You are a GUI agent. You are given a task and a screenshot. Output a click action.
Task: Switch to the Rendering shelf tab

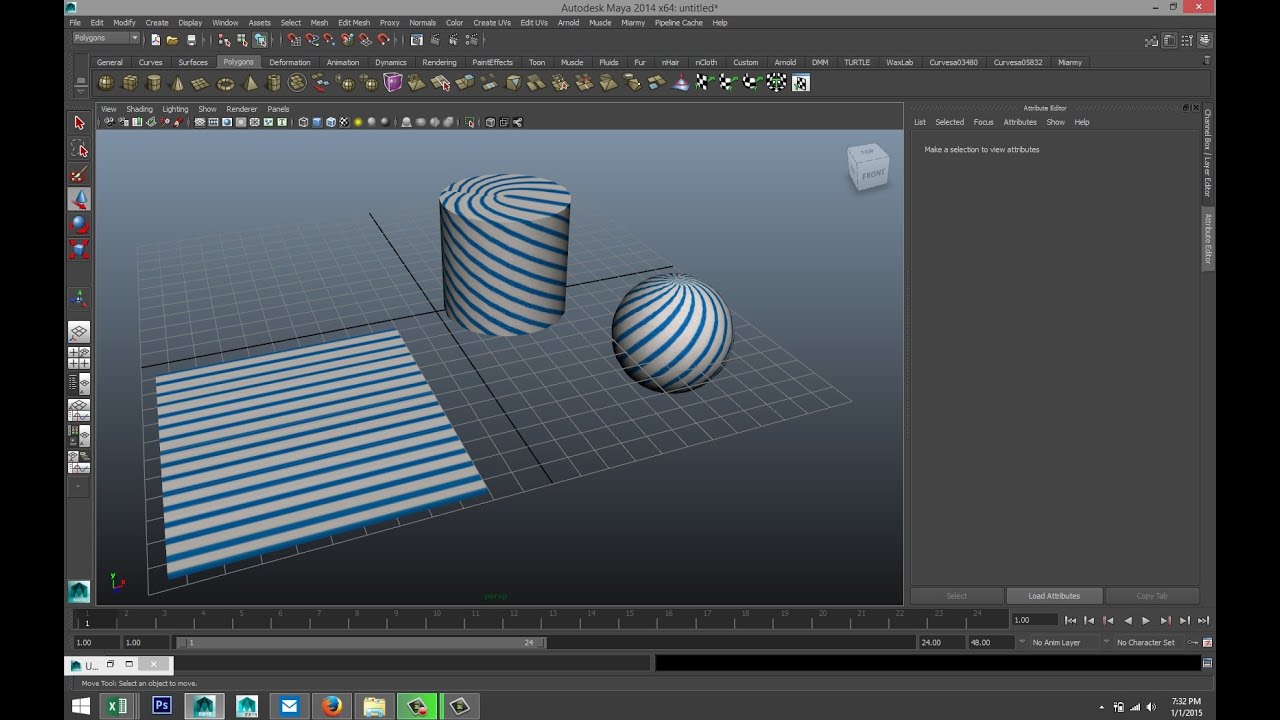coord(438,62)
